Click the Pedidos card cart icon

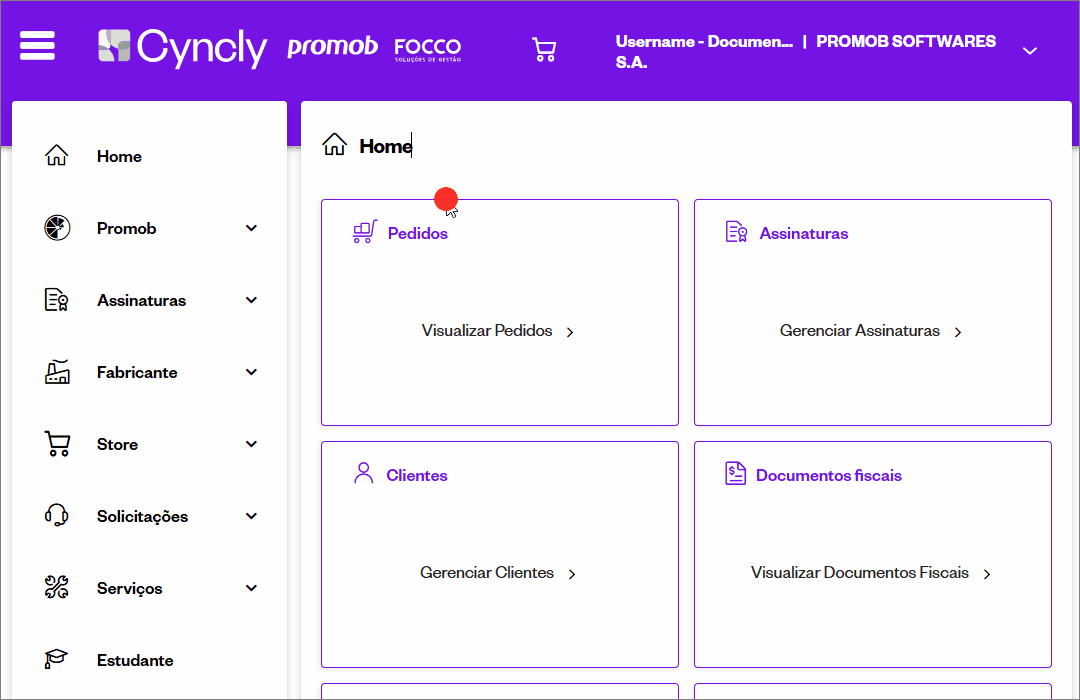click(364, 232)
